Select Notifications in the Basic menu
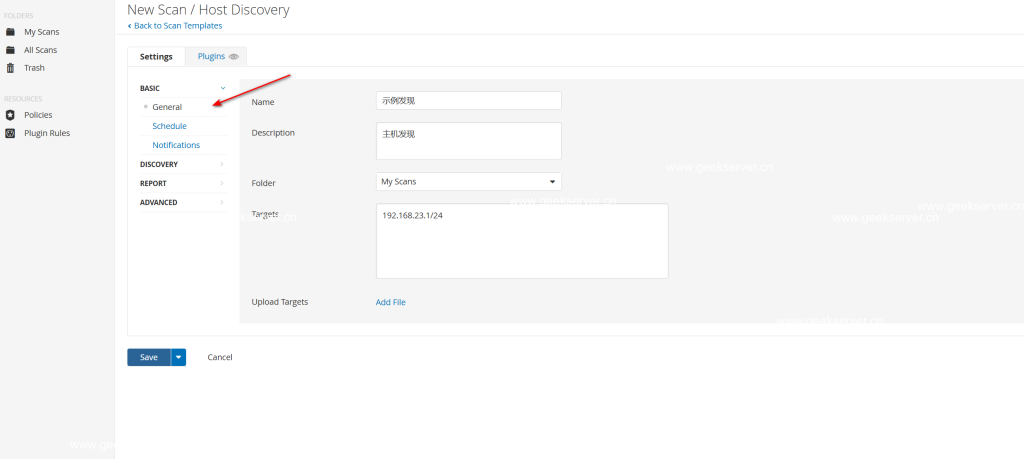 click(176, 145)
